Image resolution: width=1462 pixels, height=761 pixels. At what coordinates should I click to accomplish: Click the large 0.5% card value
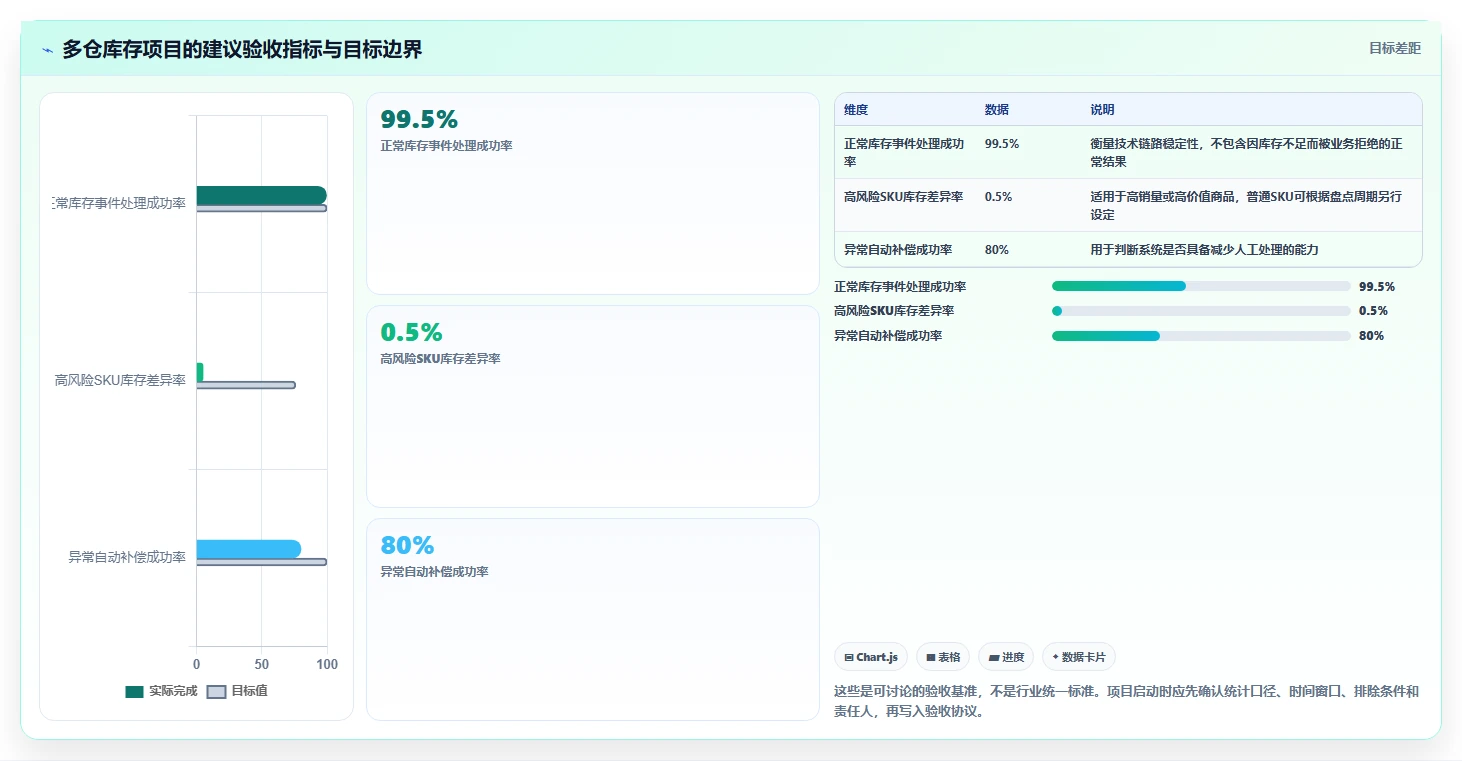pos(411,333)
